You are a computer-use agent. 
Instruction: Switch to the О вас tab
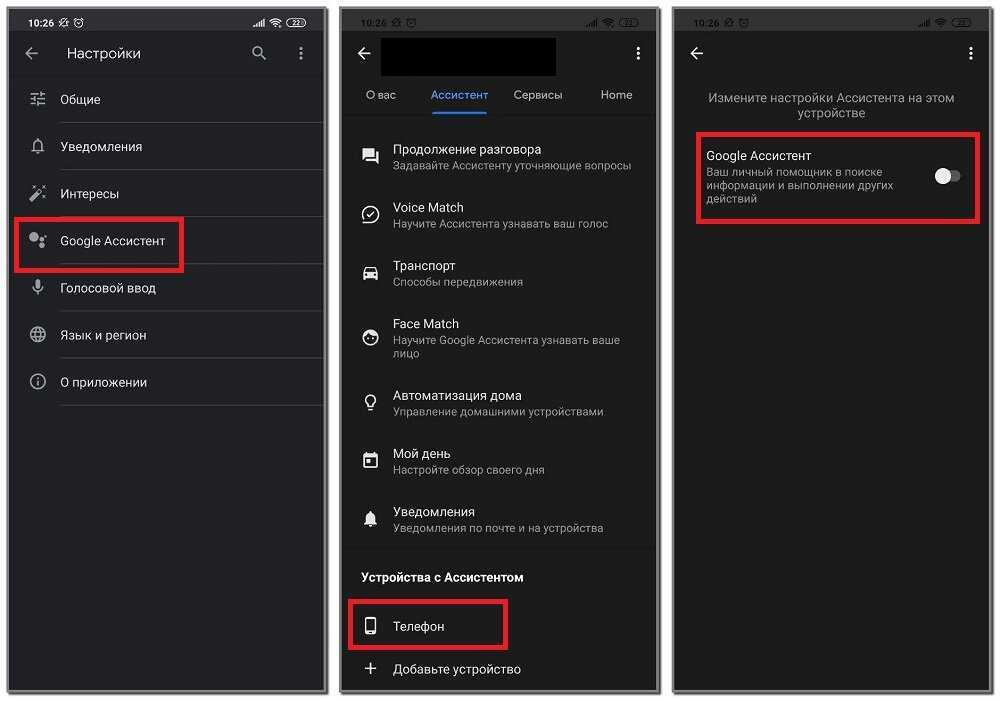pos(381,95)
